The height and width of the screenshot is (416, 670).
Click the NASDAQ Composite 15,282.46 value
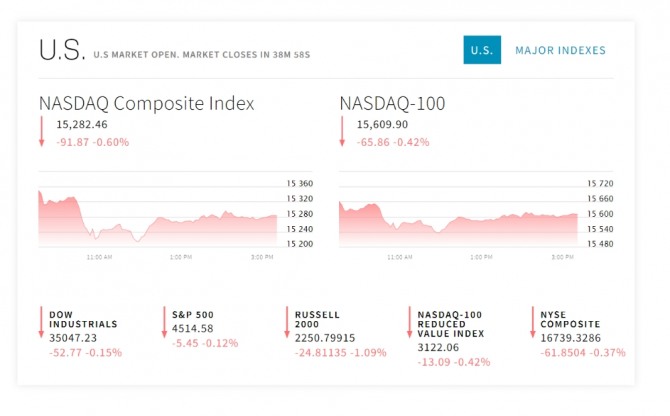(82, 125)
